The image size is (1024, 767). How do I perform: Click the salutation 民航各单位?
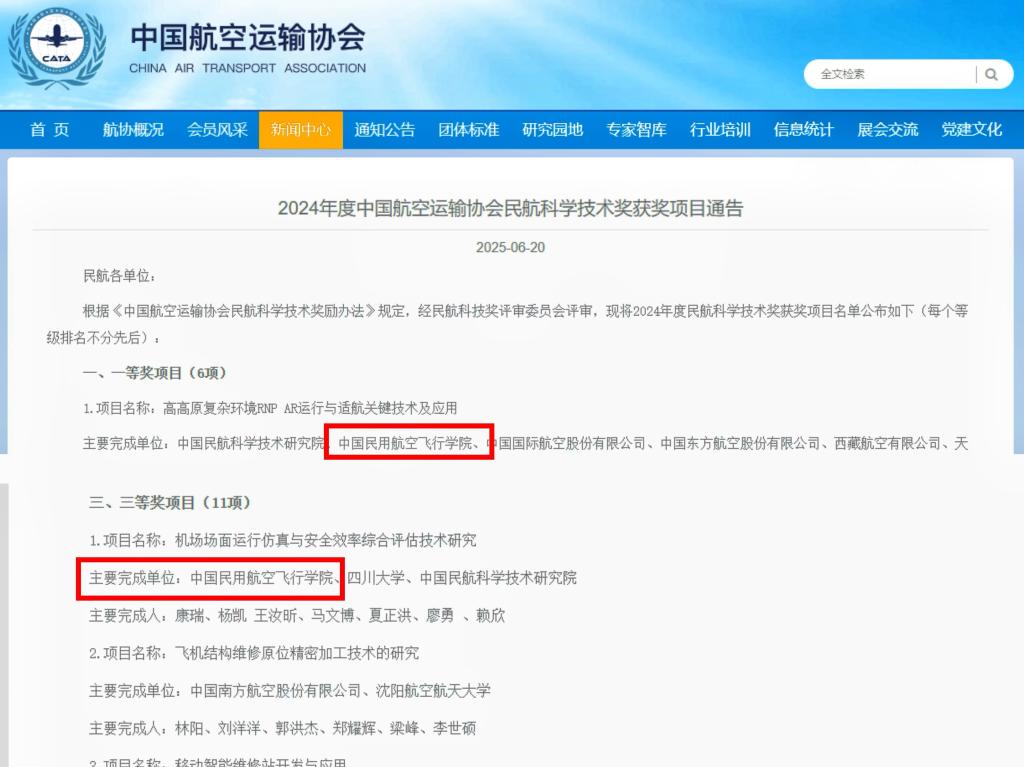[119, 276]
